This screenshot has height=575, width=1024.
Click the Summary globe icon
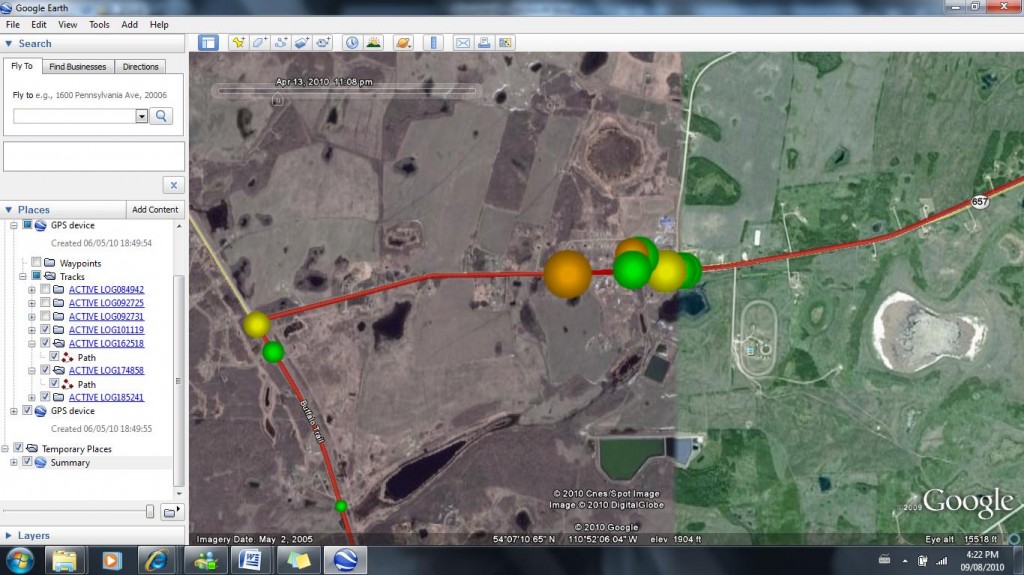40,462
